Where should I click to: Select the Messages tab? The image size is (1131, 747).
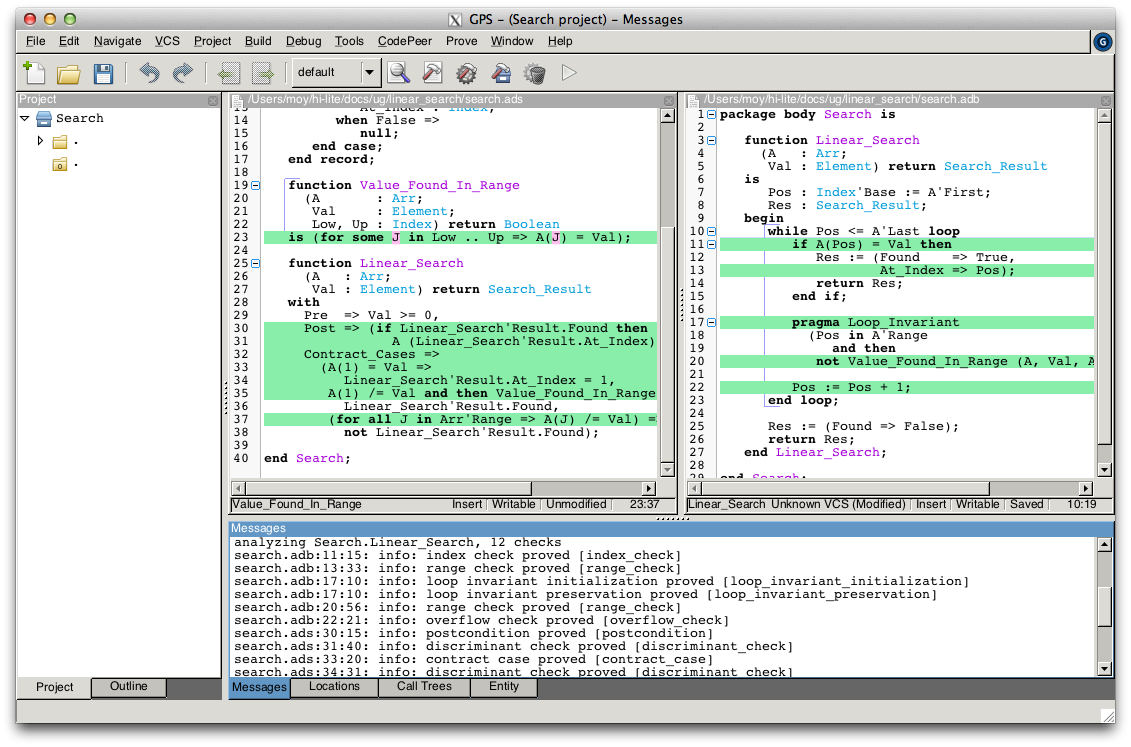coord(260,687)
